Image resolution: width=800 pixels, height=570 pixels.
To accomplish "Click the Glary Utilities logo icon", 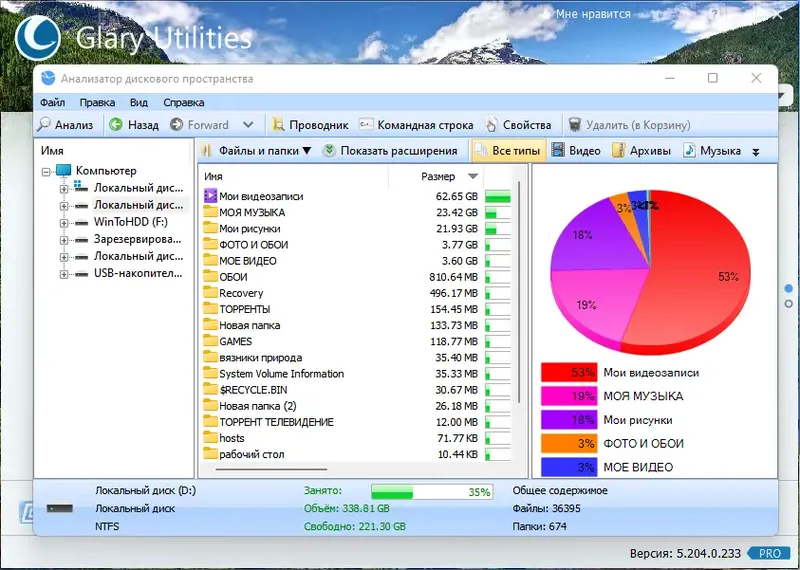I will [38, 38].
